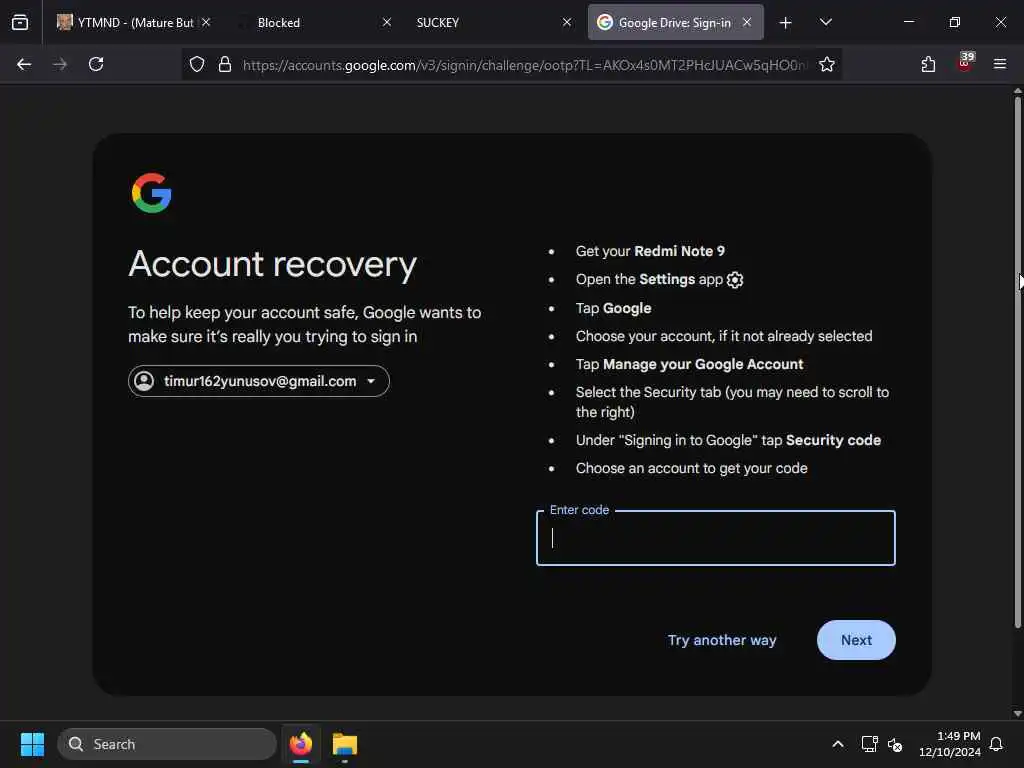Screen dimensions: 1024x768
Task: Close the Blocked tab
Action: [x=387, y=22]
